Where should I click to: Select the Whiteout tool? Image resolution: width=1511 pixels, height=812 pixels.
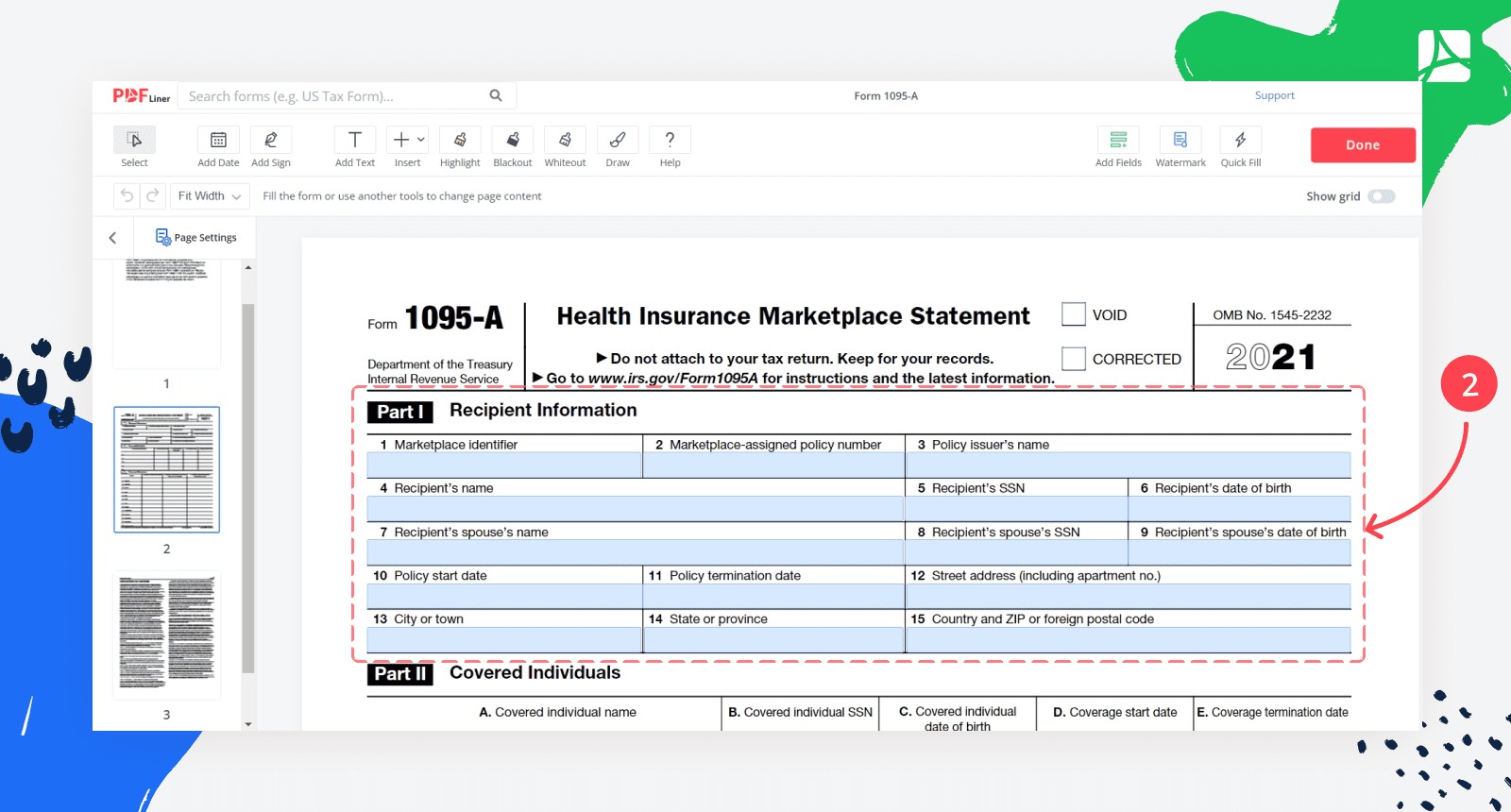click(565, 141)
